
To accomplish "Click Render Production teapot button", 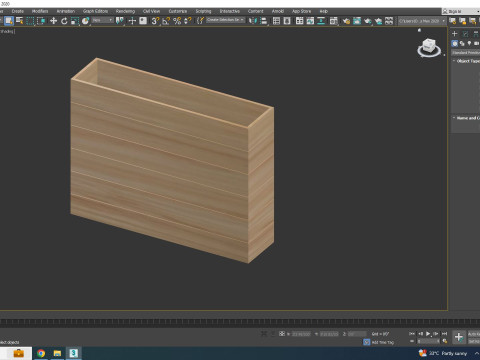I will click(x=368, y=21).
